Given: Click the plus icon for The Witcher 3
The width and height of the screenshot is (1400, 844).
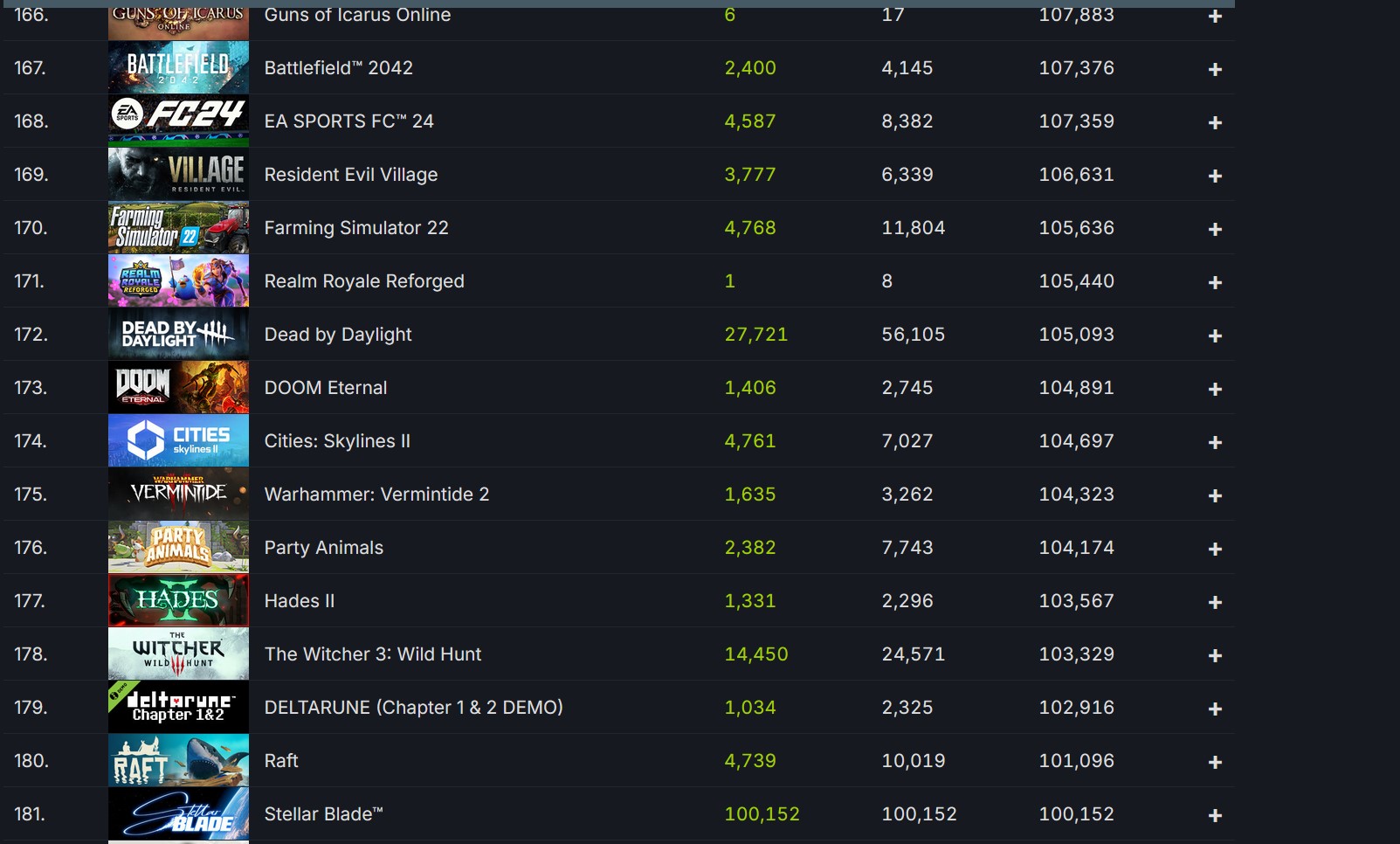Looking at the screenshot, I should 1215,655.
